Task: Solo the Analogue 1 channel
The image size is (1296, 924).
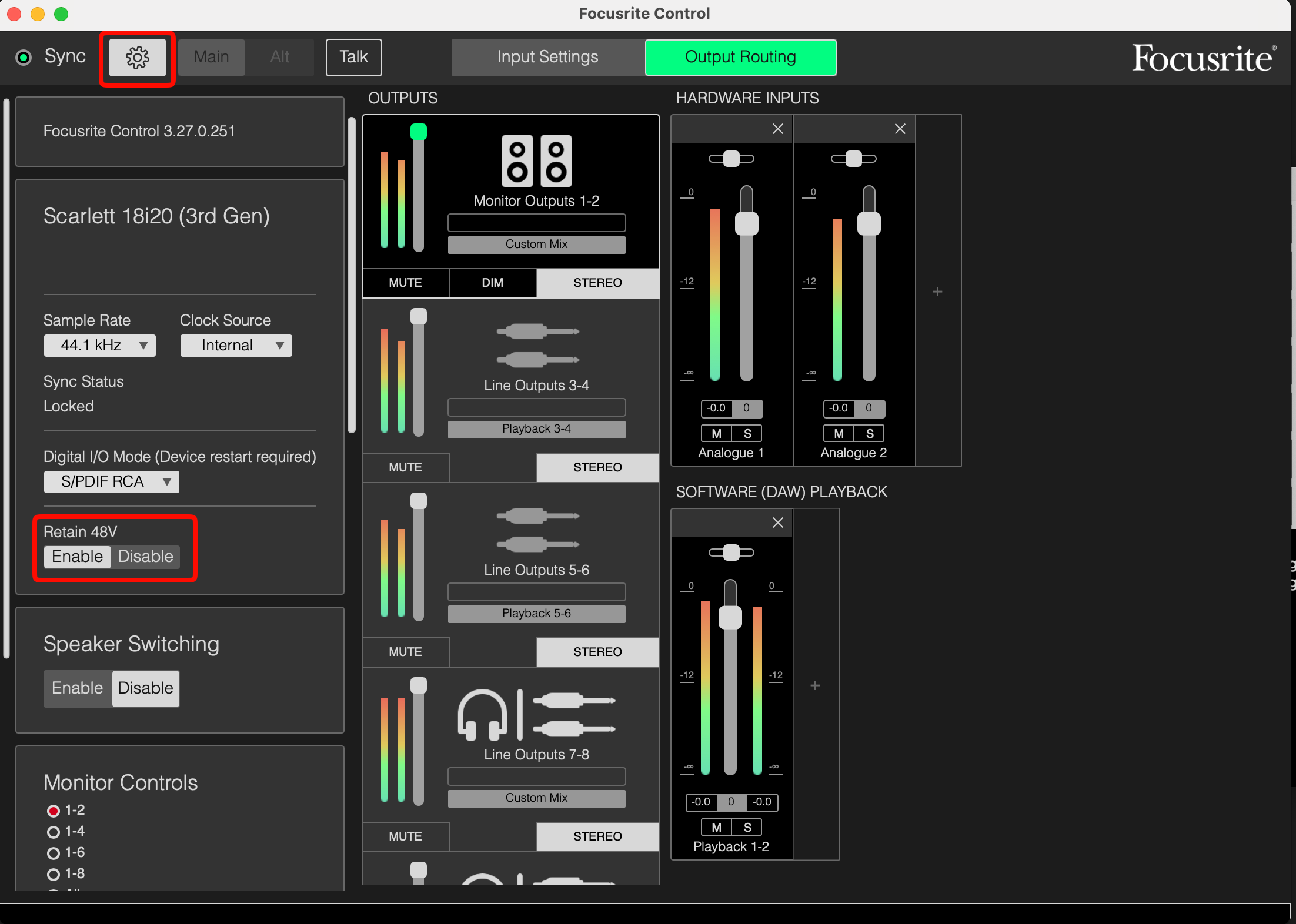Action: tap(747, 433)
